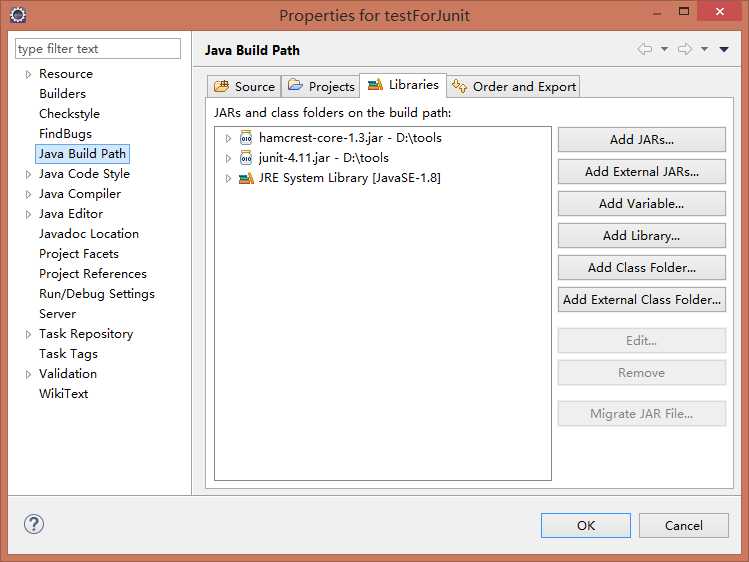The width and height of the screenshot is (749, 562).
Task: Select junit-4.11.jar - D:\tools row
Action: 324,158
